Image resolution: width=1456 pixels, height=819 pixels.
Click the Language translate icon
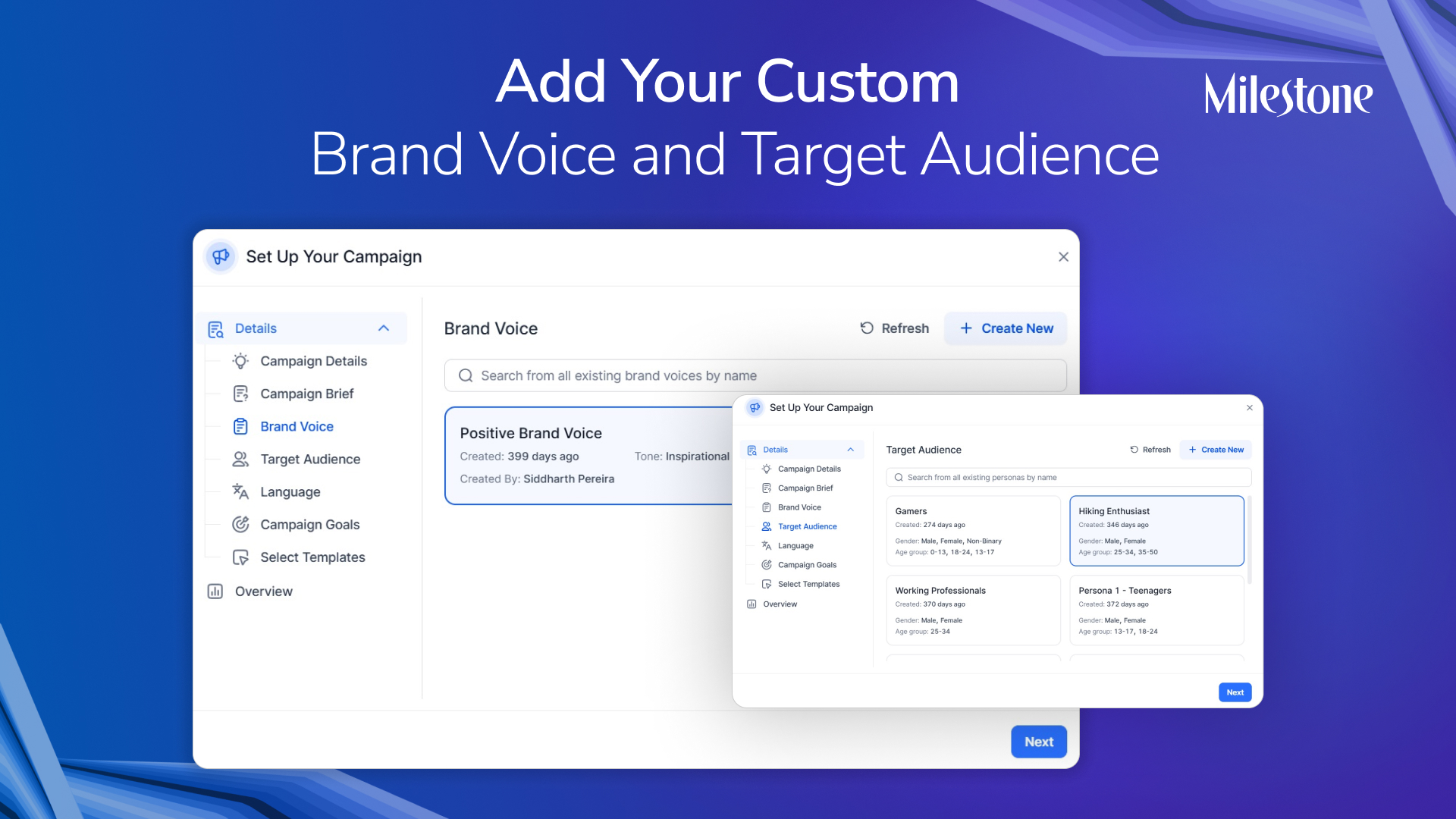click(x=240, y=491)
